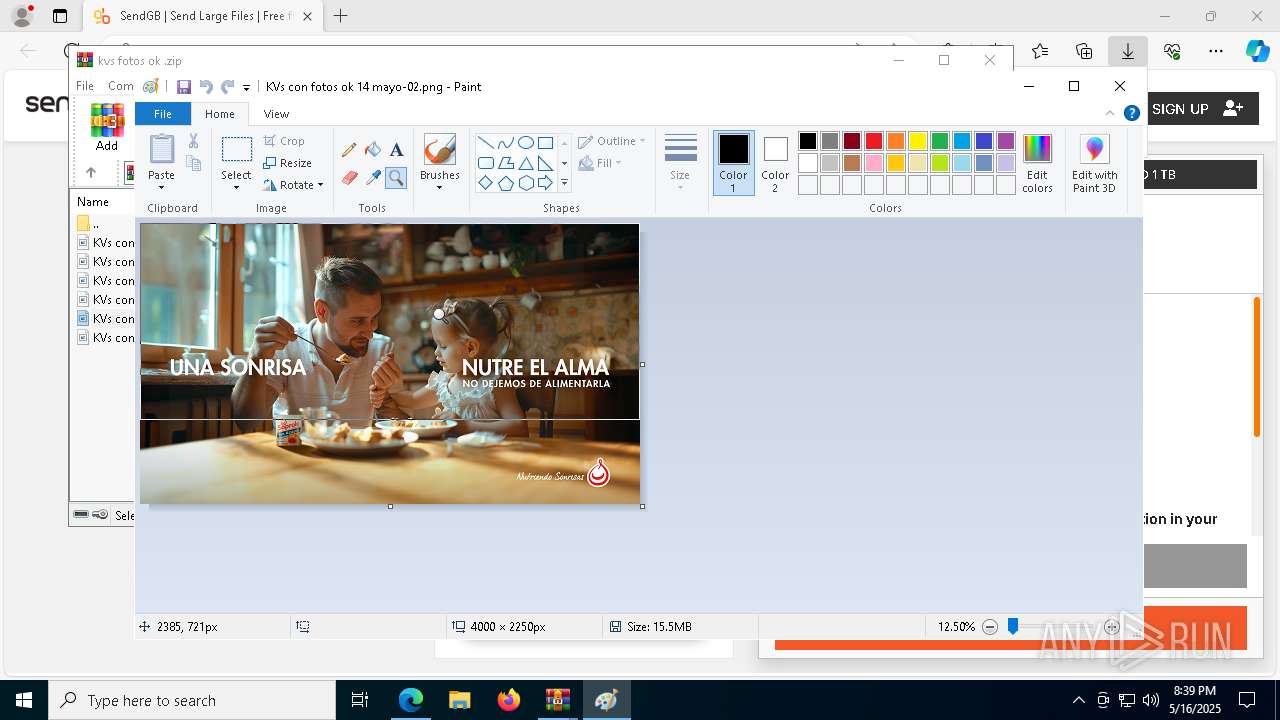Select the Fill with color bucket tool
The height and width of the screenshot is (720, 1280).
(x=373, y=150)
